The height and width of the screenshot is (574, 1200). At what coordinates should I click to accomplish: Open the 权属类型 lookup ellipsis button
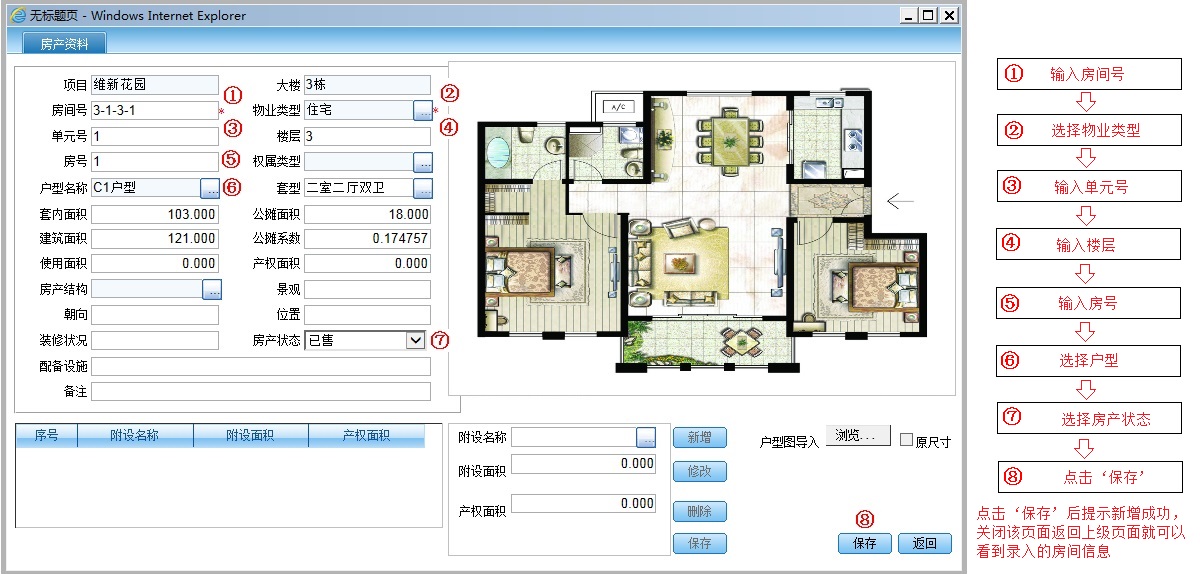pyautogui.click(x=423, y=162)
